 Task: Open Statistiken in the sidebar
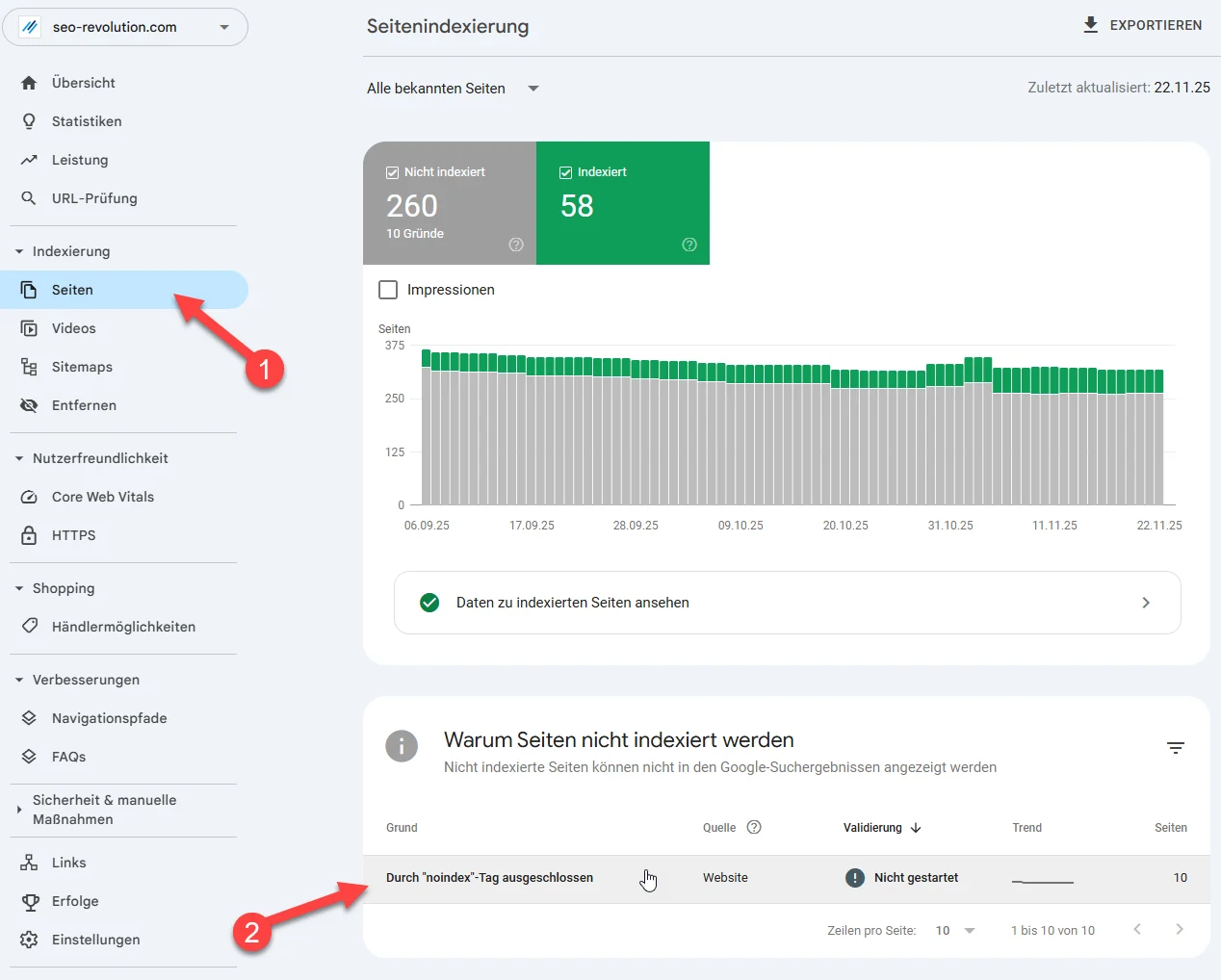(x=124, y=121)
